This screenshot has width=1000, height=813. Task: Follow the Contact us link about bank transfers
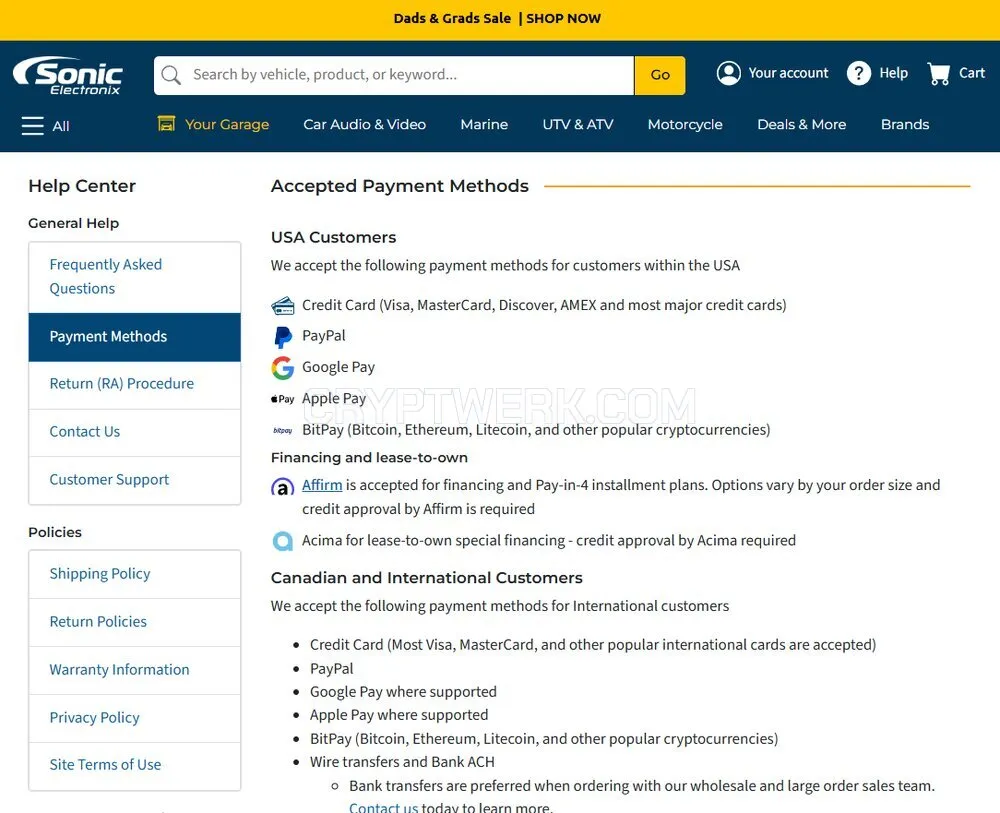click(383, 807)
